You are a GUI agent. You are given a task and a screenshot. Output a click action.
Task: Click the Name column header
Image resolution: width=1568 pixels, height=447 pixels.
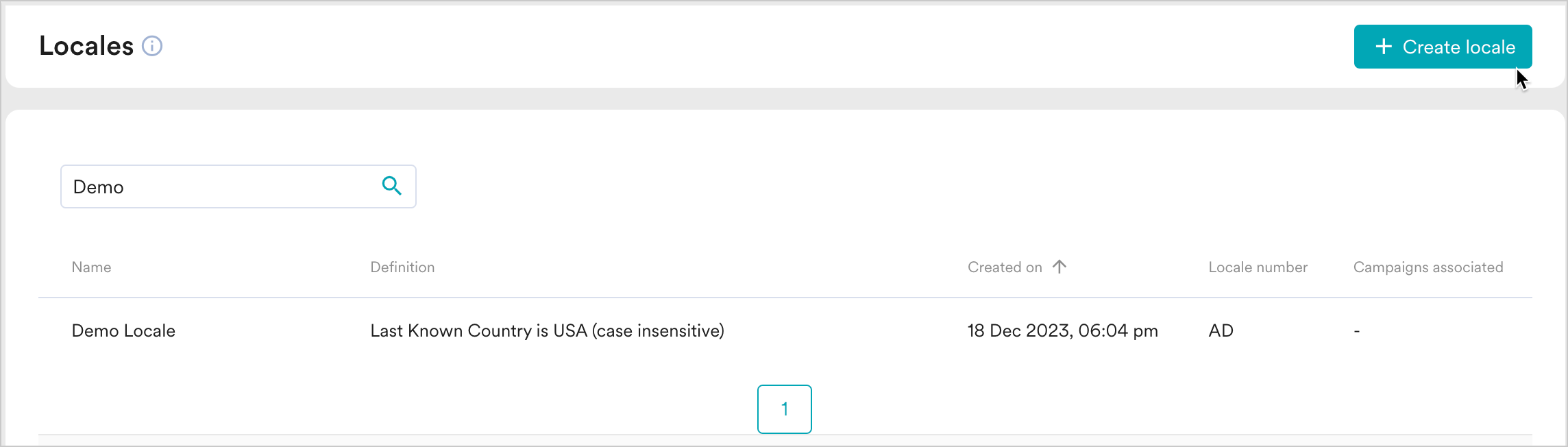[x=91, y=267]
